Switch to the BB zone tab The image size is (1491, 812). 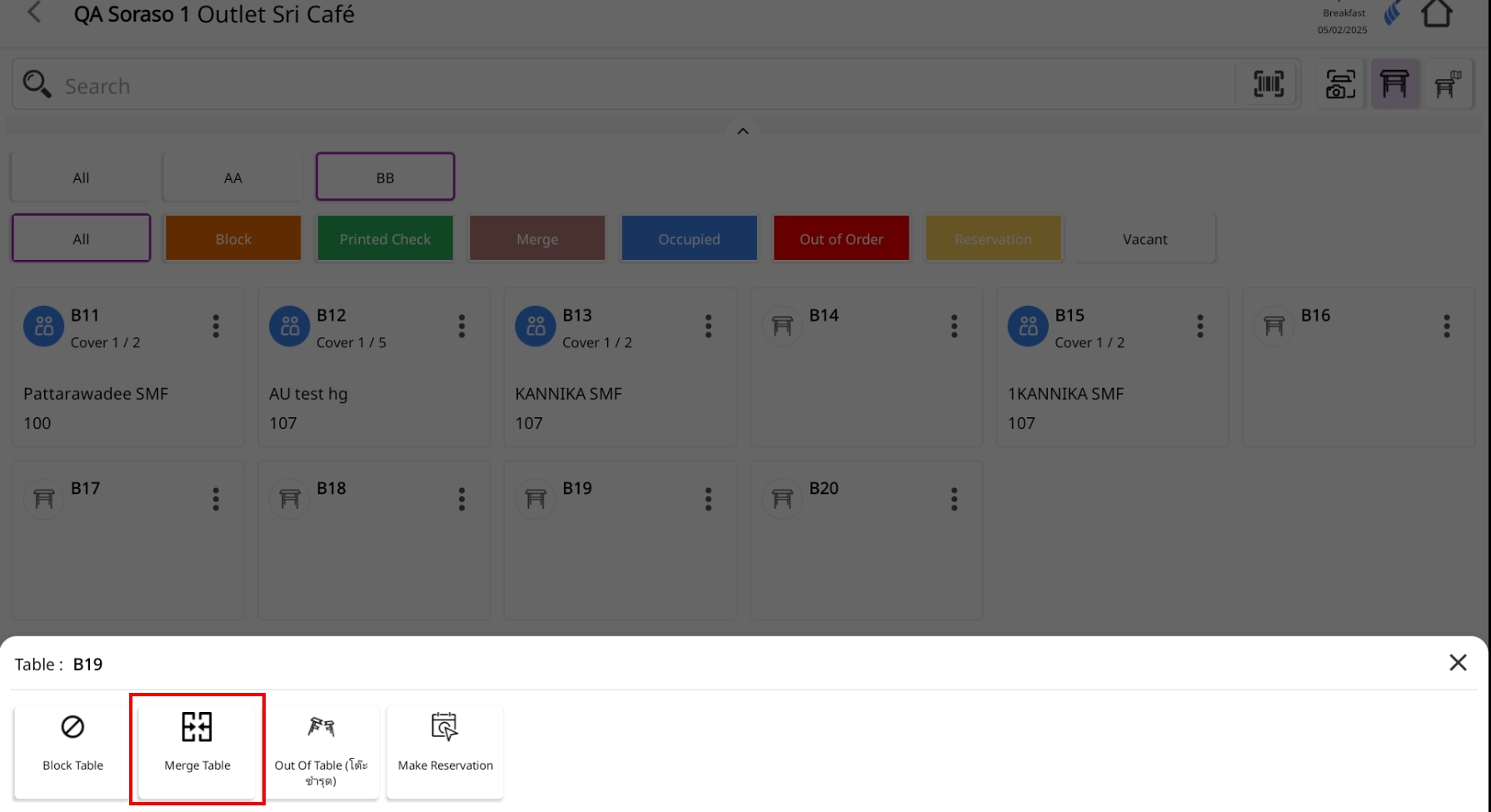[x=385, y=177]
